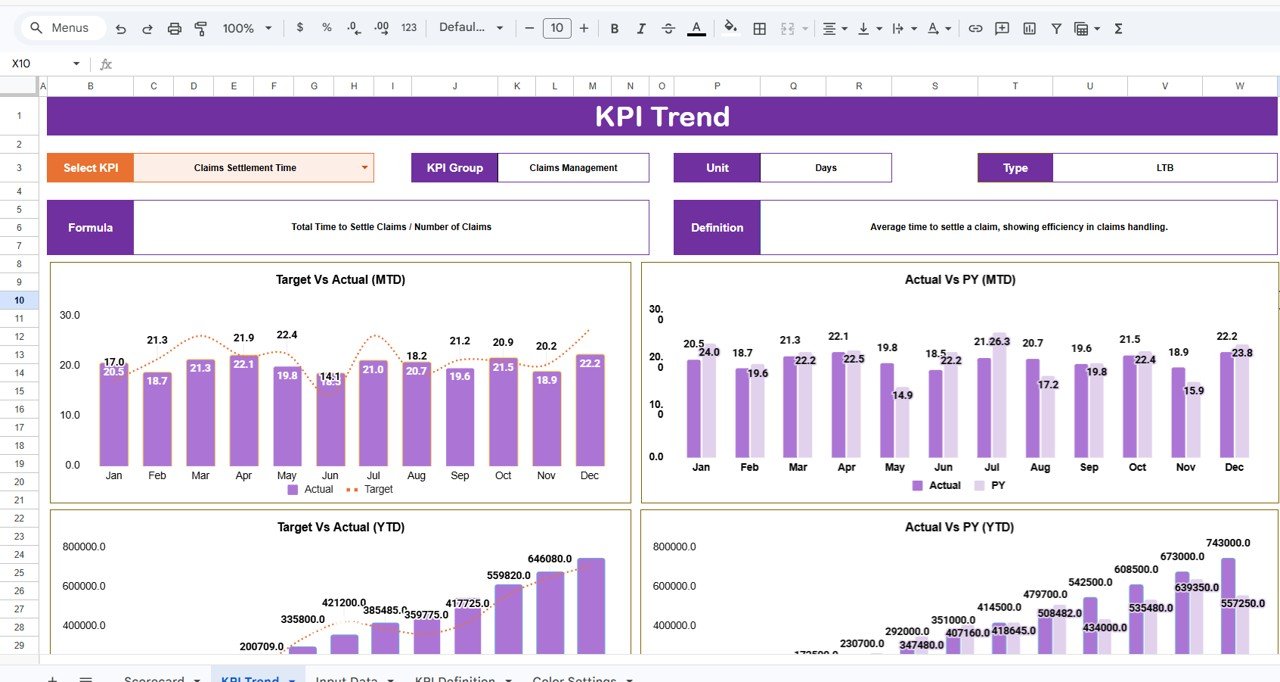Insert a comment

(1001, 28)
